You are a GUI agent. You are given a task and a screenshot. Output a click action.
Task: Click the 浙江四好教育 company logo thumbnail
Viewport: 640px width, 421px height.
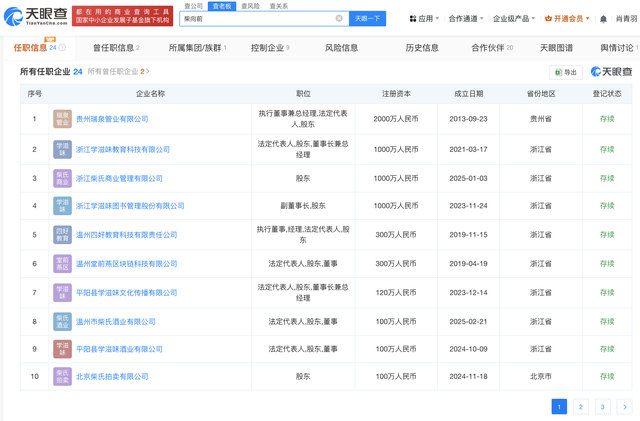pos(62,235)
